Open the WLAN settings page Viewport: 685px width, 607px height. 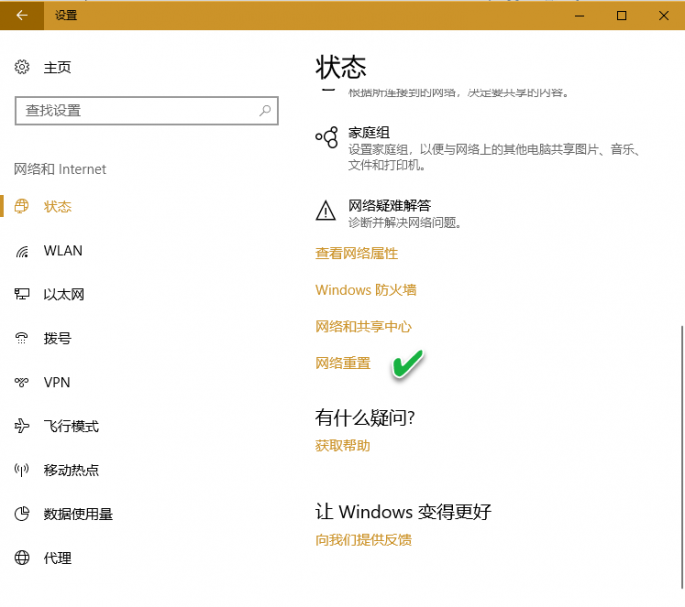(x=63, y=251)
